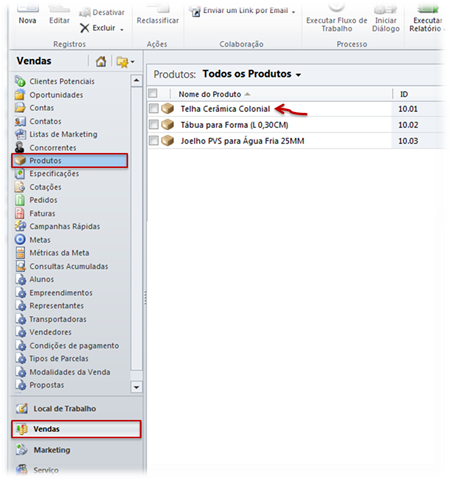452x480 pixels.
Task: Open the favorites star folder icon
Action: pos(123,62)
